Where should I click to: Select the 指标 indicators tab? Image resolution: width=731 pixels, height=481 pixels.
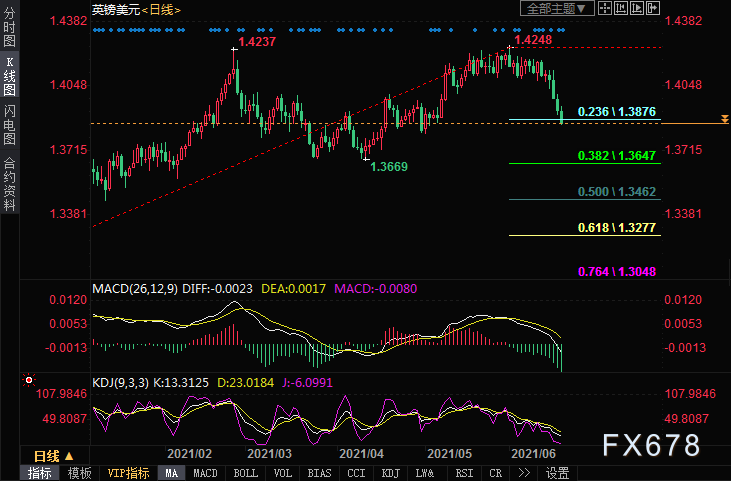[x=40, y=473]
